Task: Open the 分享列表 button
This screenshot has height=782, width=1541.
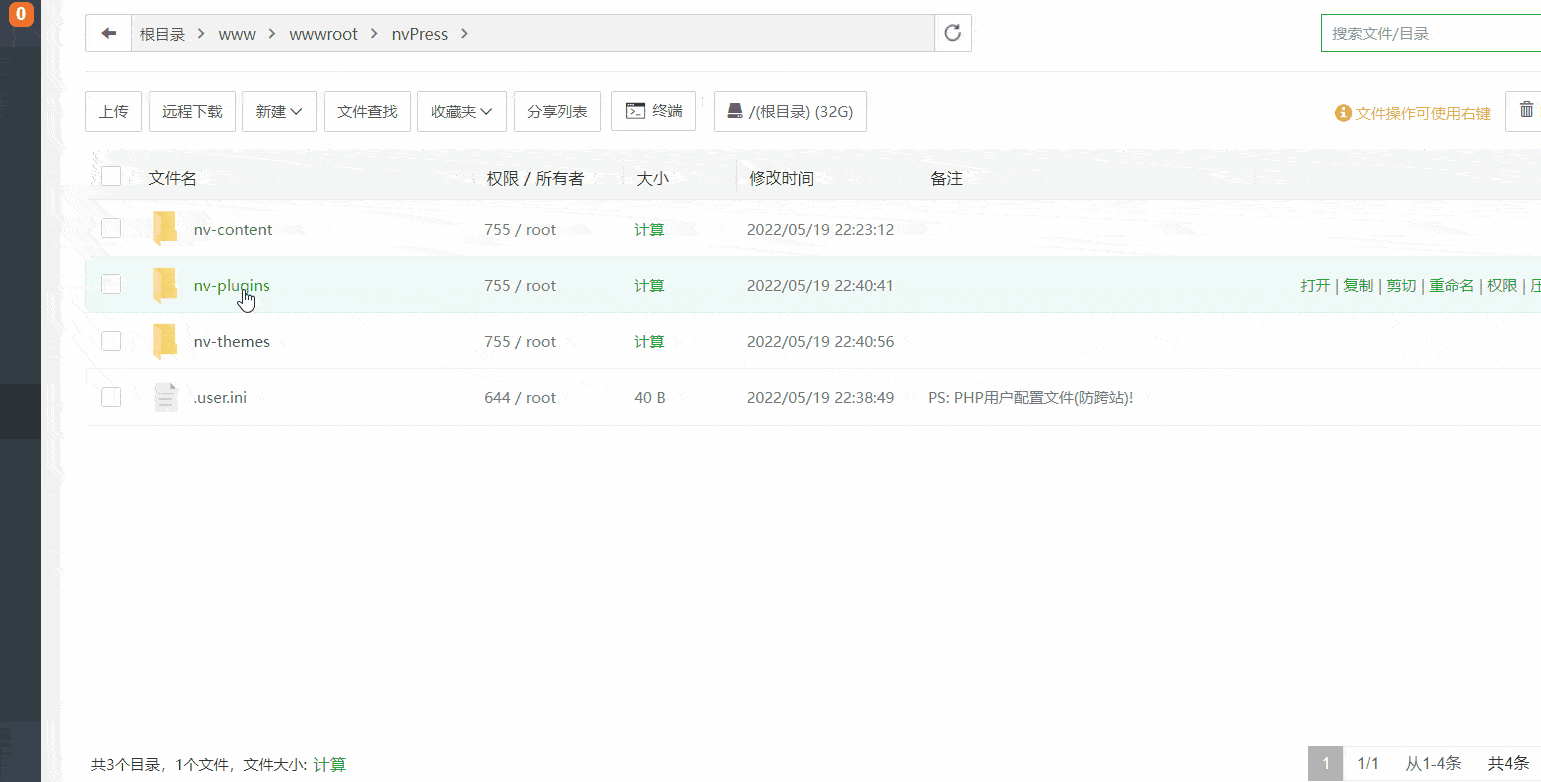Action: coord(557,111)
